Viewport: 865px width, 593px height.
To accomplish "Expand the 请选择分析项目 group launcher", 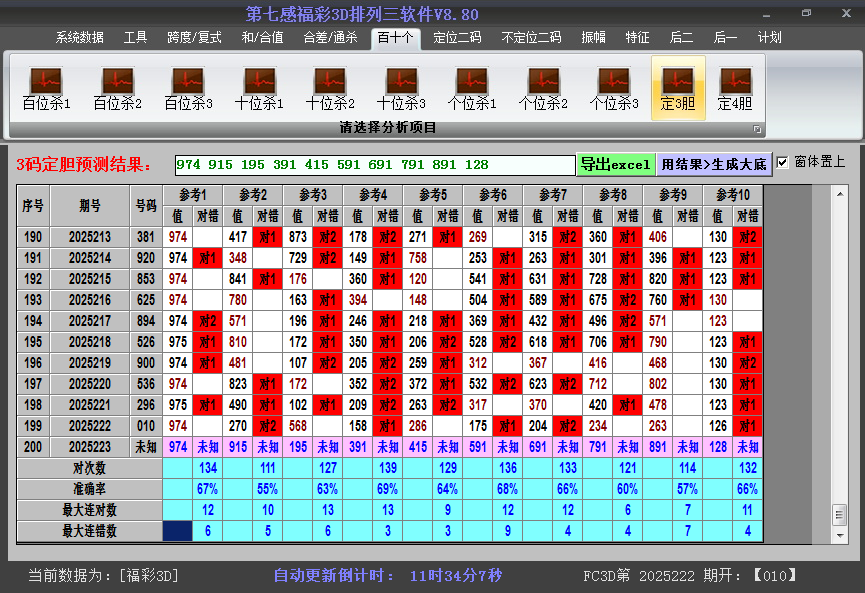I will click(x=757, y=129).
